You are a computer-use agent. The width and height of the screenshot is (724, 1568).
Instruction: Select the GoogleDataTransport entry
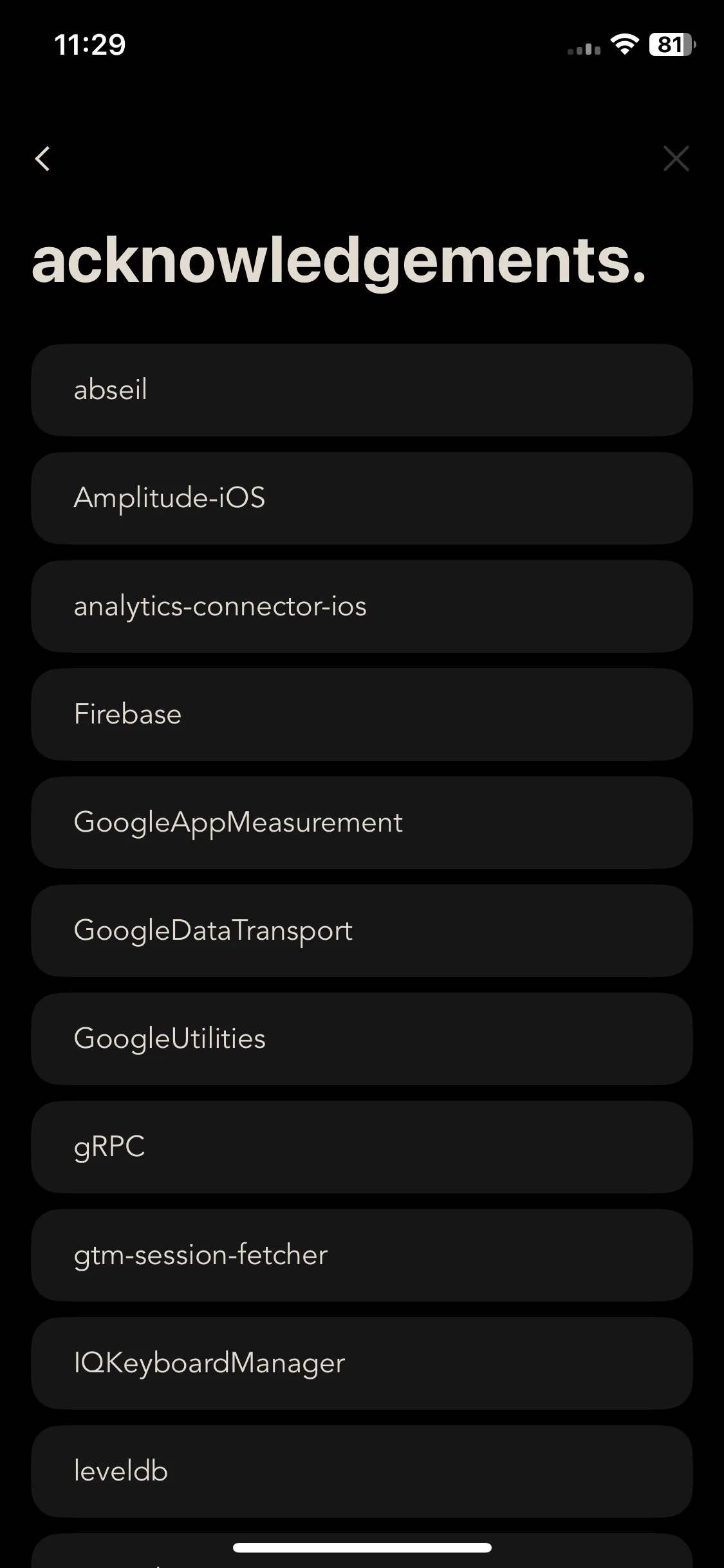pos(362,931)
